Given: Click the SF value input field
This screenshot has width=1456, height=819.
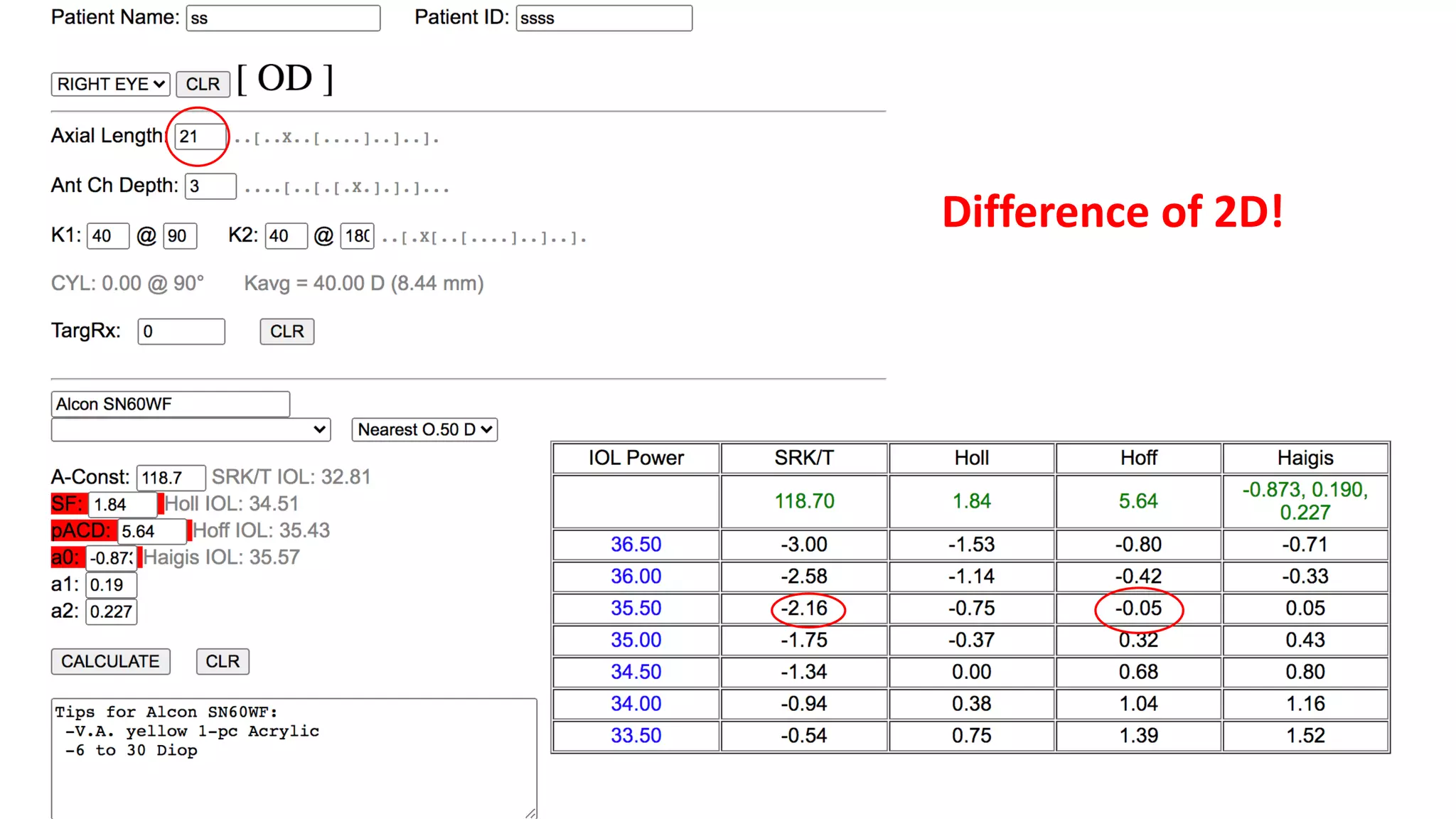Looking at the screenshot, I should (122, 505).
